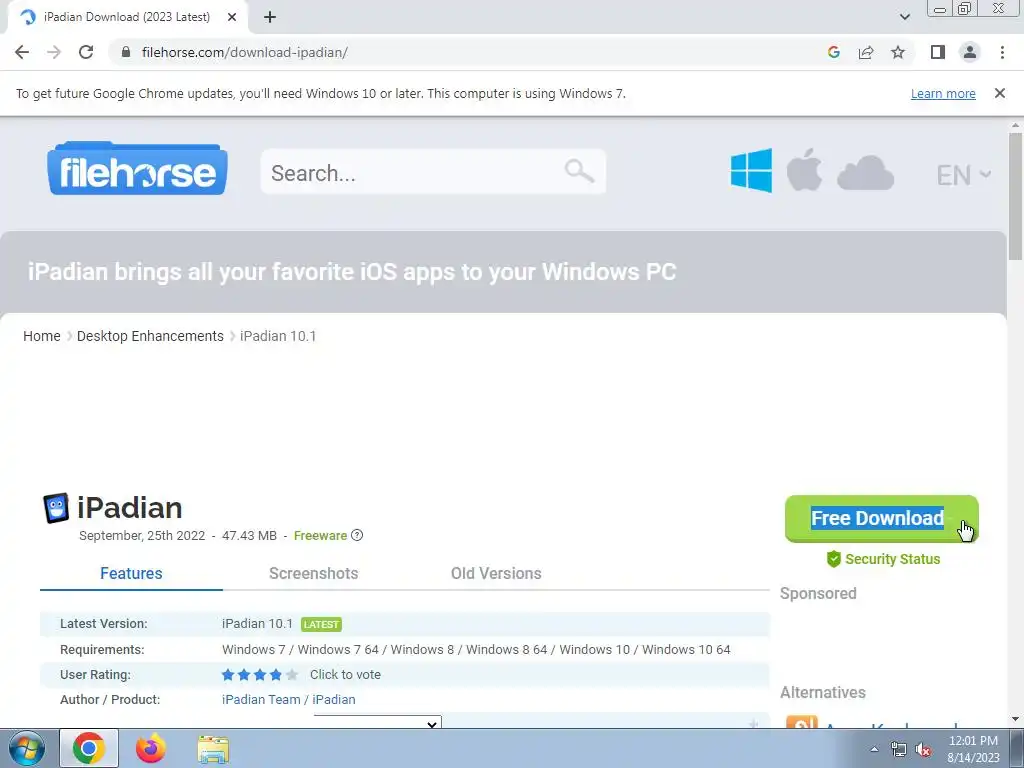Rate four stars
This screenshot has width=1024, height=768.
point(276,675)
